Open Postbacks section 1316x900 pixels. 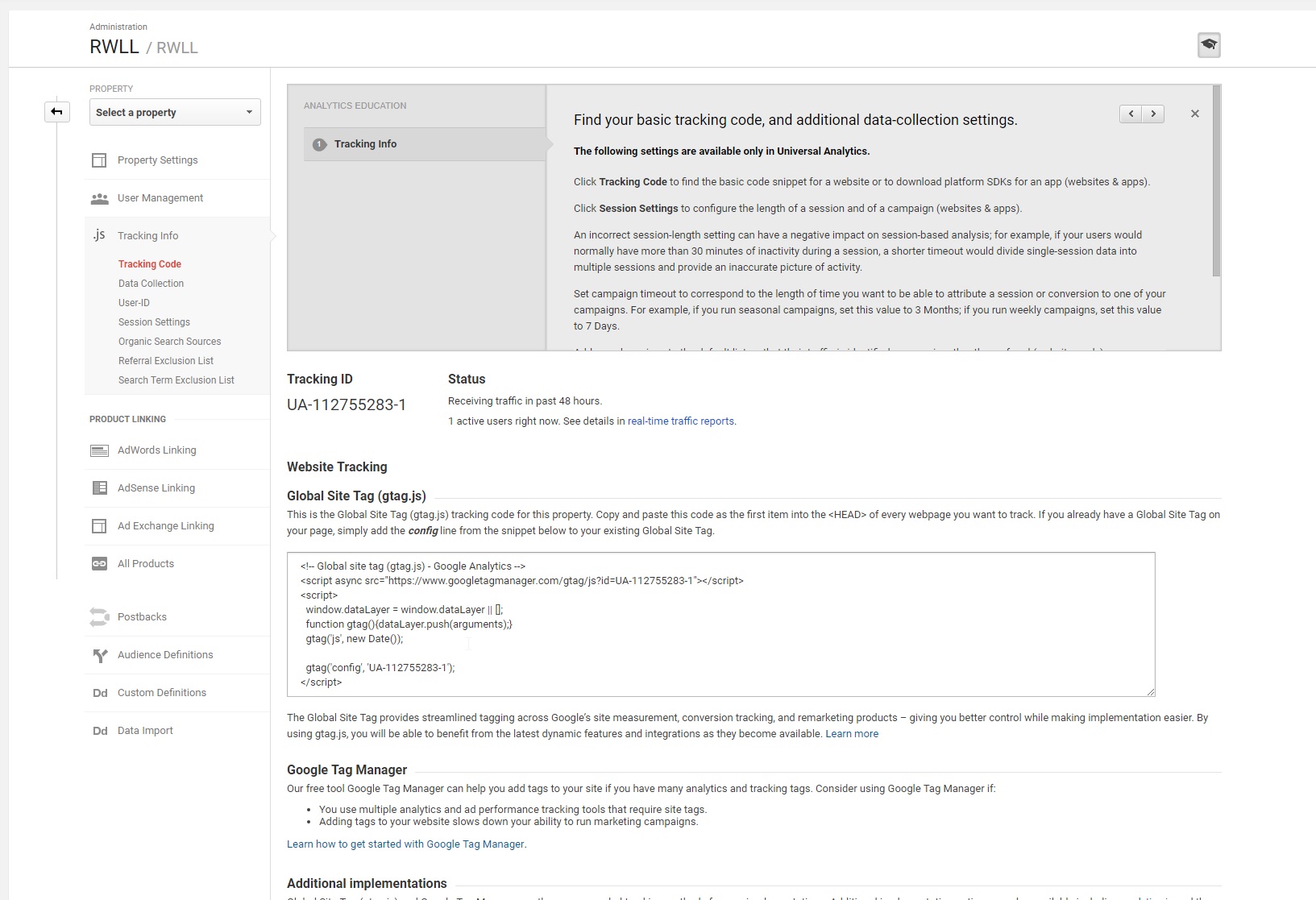[142, 617]
